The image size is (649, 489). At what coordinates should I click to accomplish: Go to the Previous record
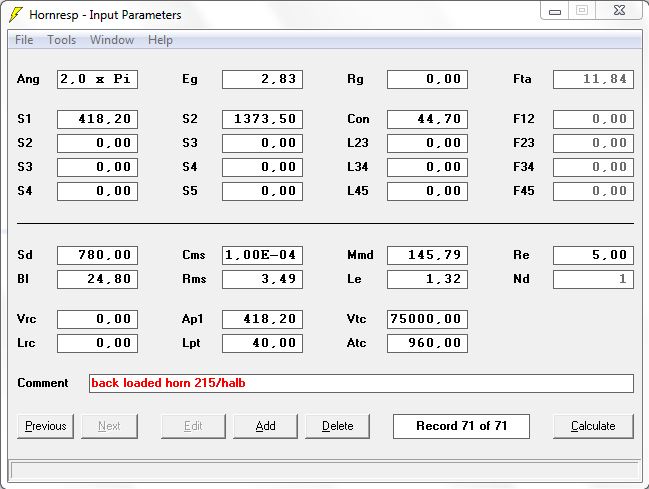point(46,426)
